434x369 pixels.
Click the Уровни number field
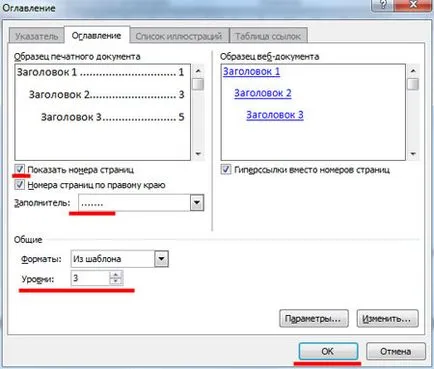tap(90, 278)
